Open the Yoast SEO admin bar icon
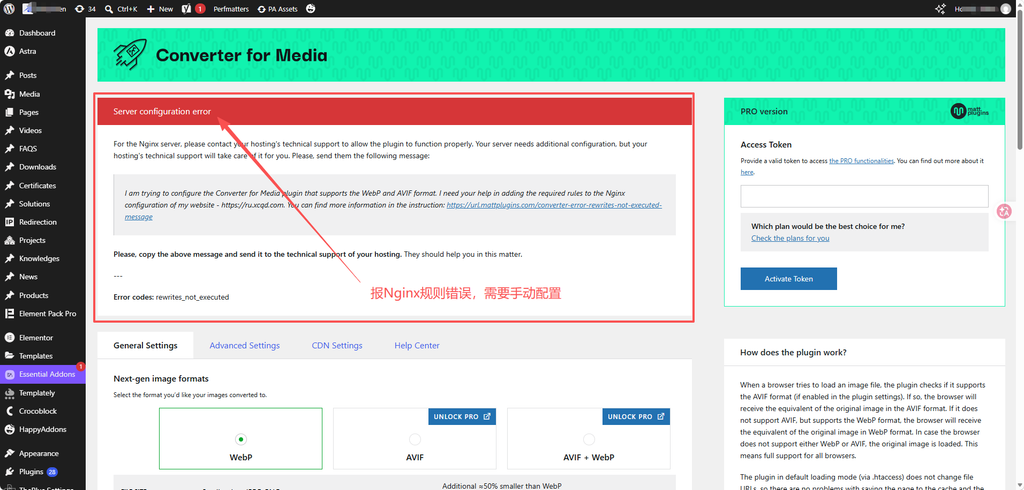Viewport: 1024px width, 490px height. click(x=187, y=9)
